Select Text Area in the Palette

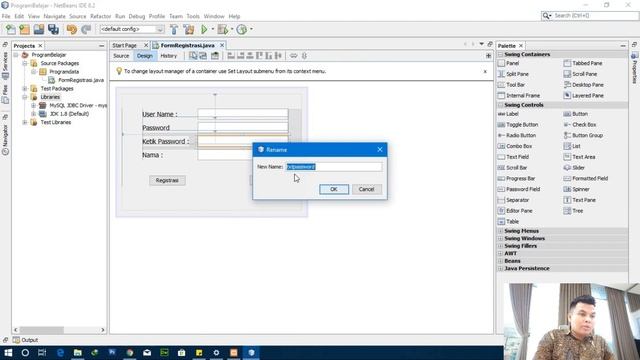click(x=579, y=157)
